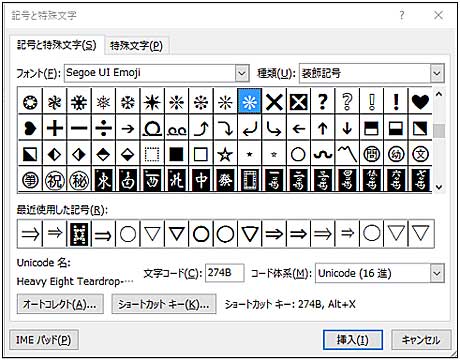The width and height of the screenshot is (460, 362).
Task: Select the outlined white exclamation mark symbol
Action: [371, 102]
